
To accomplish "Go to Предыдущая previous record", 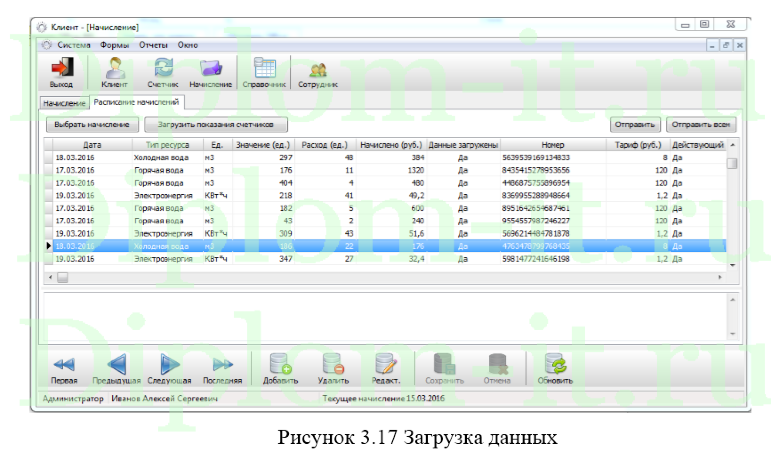I will click(x=116, y=367).
